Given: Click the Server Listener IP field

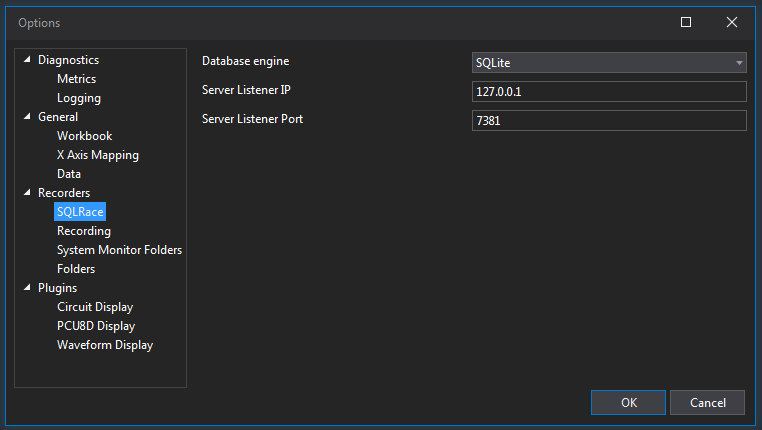Looking at the screenshot, I should point(609,91).
